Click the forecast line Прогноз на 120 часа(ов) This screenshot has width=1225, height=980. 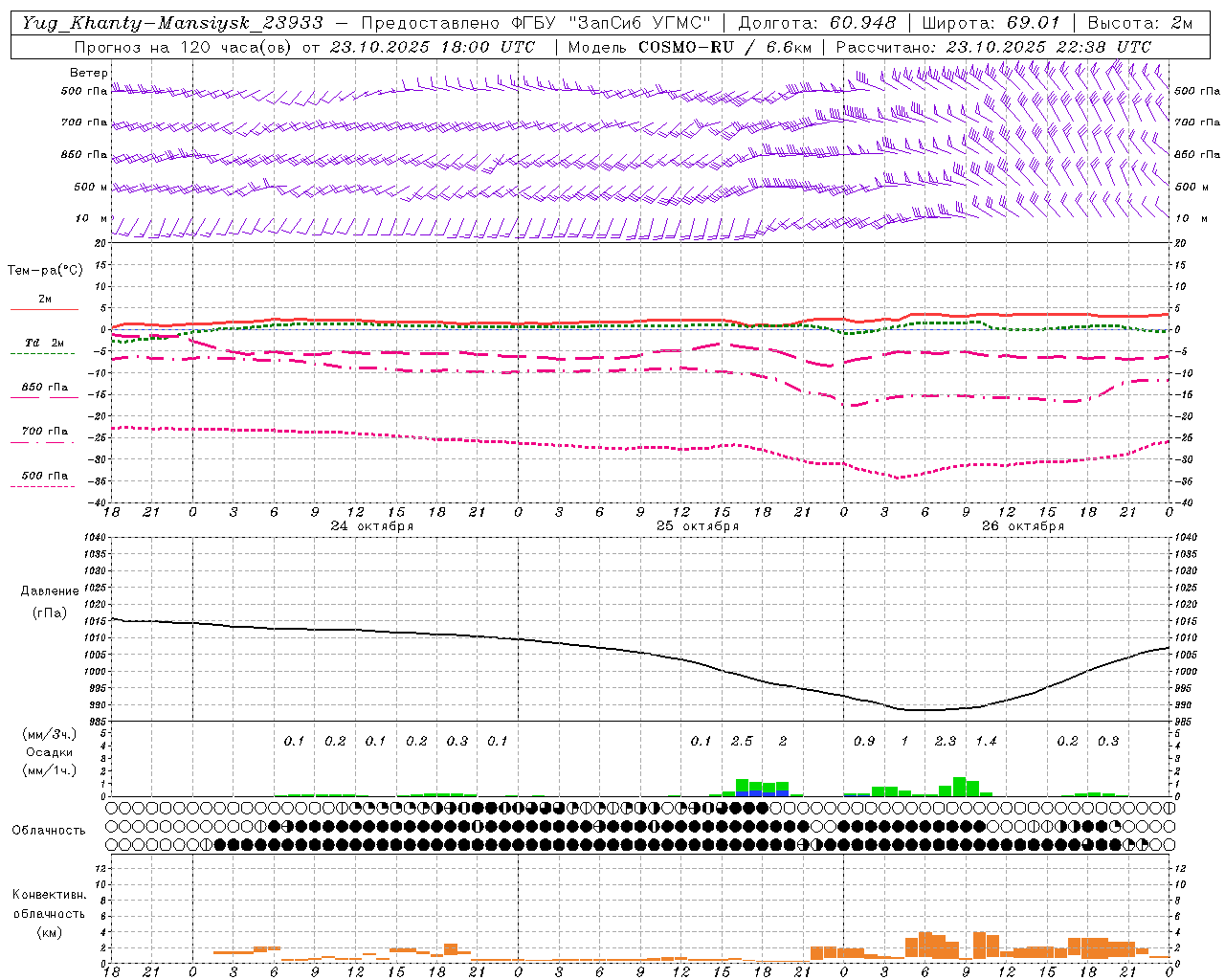click(184, 47)
